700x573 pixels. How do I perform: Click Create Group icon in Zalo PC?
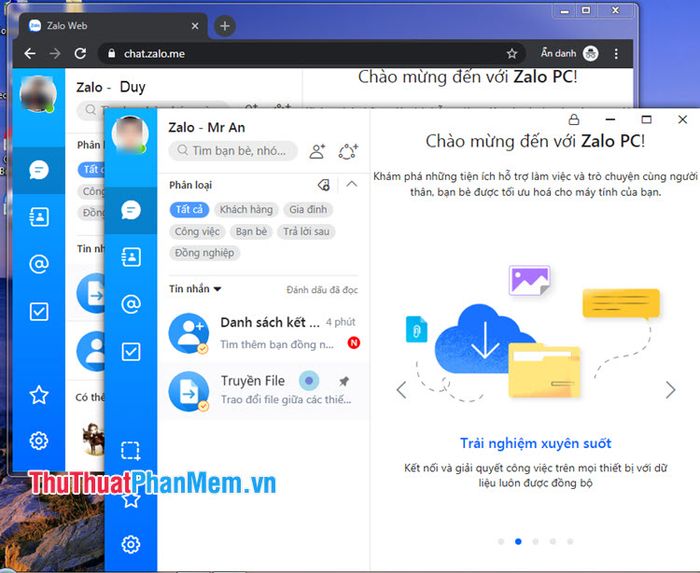(x=348, y=151)
